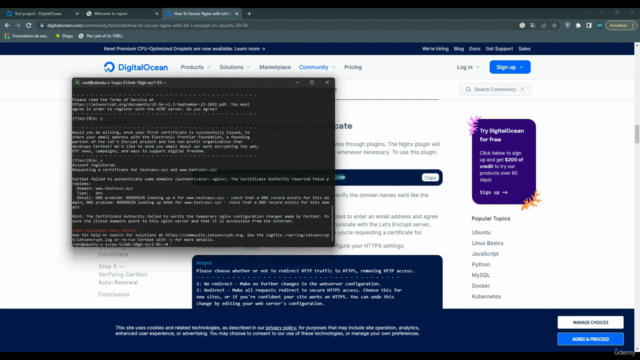Open the Marketplace nav item

click(x=275, y=67)
